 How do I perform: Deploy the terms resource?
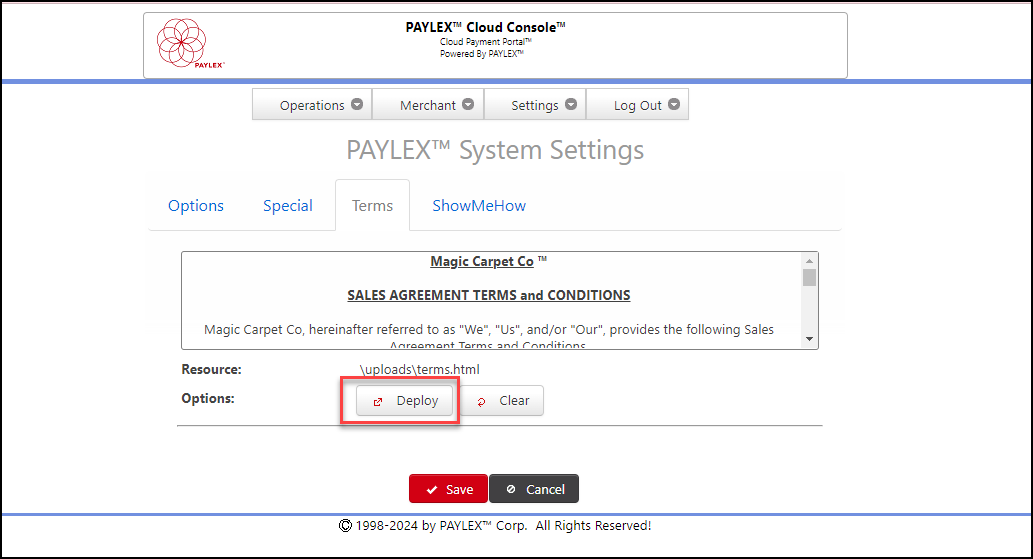point(405,400)
